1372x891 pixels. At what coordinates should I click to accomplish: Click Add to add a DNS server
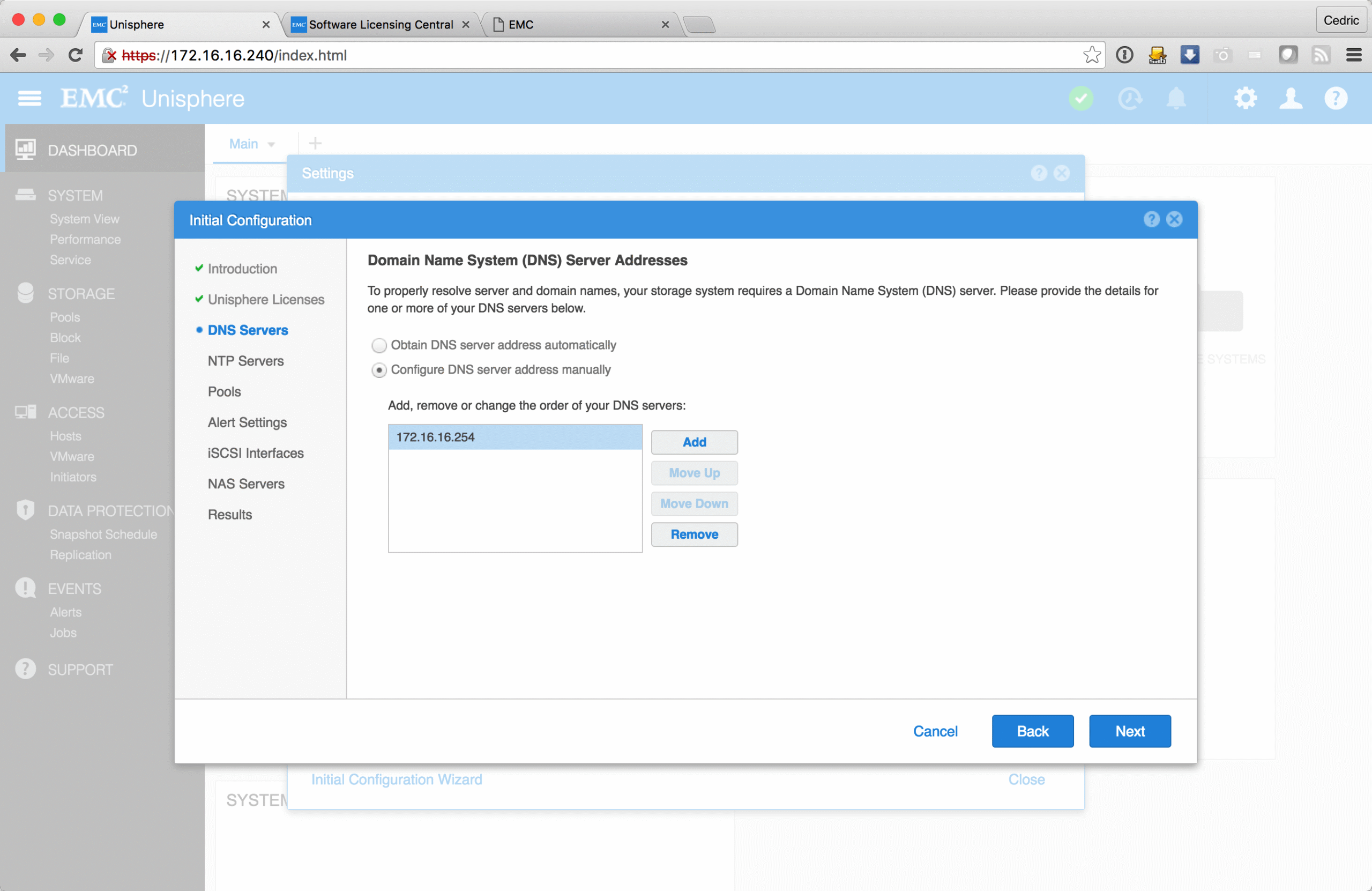point(694,442)
